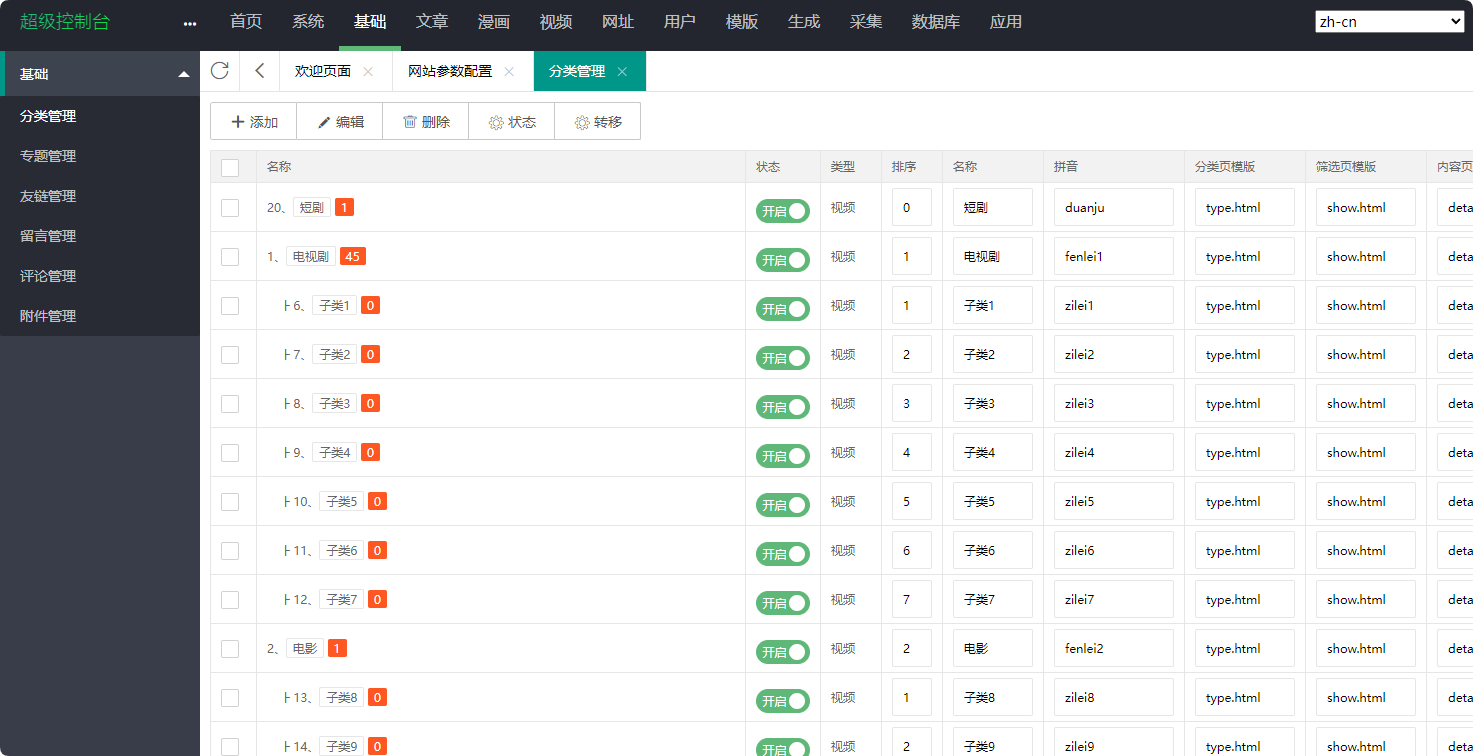The width and height of the screenshot is (1473, 756).
Task: Click the refresh icon beside the tabs
Action: tap(219, 71)
